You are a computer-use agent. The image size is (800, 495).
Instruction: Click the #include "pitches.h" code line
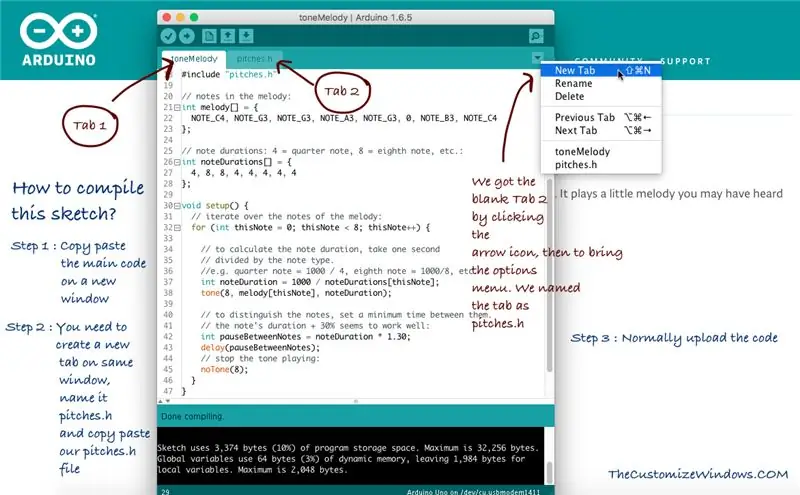click(229, 75)
